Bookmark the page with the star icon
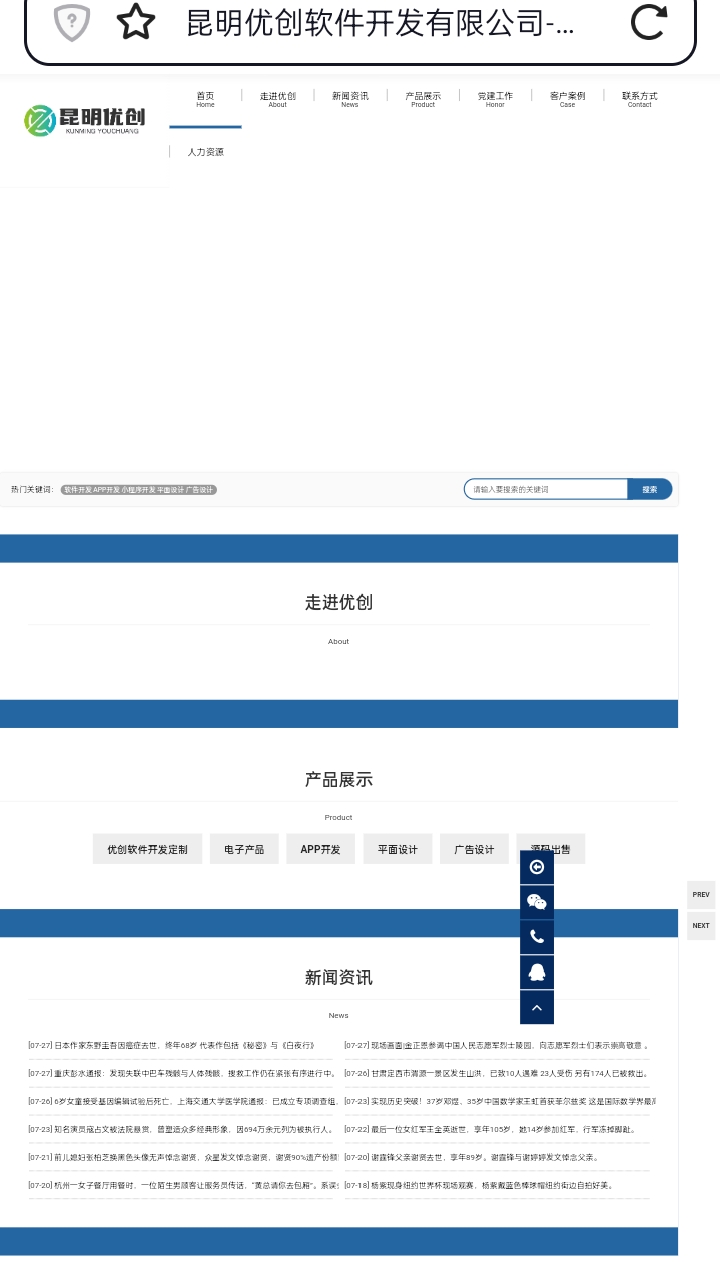Viewport: 720px width, 1262px height. pyautogui.click(x=135, y=22)
